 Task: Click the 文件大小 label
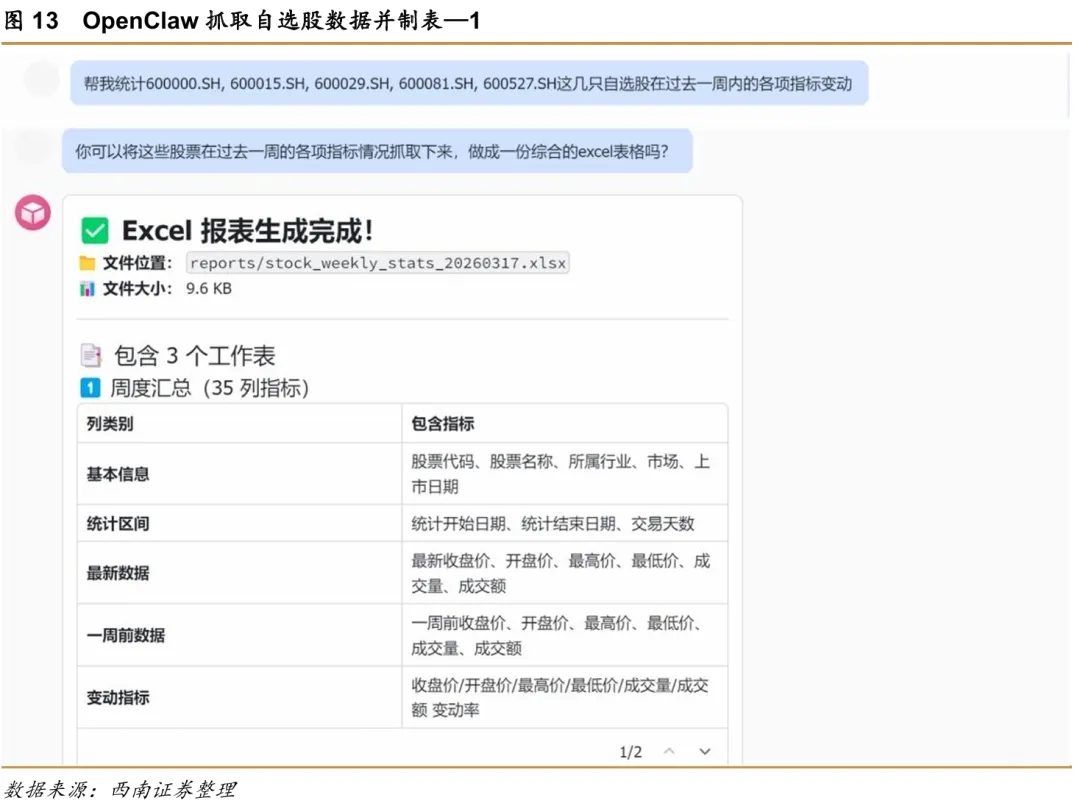point(137,289)
